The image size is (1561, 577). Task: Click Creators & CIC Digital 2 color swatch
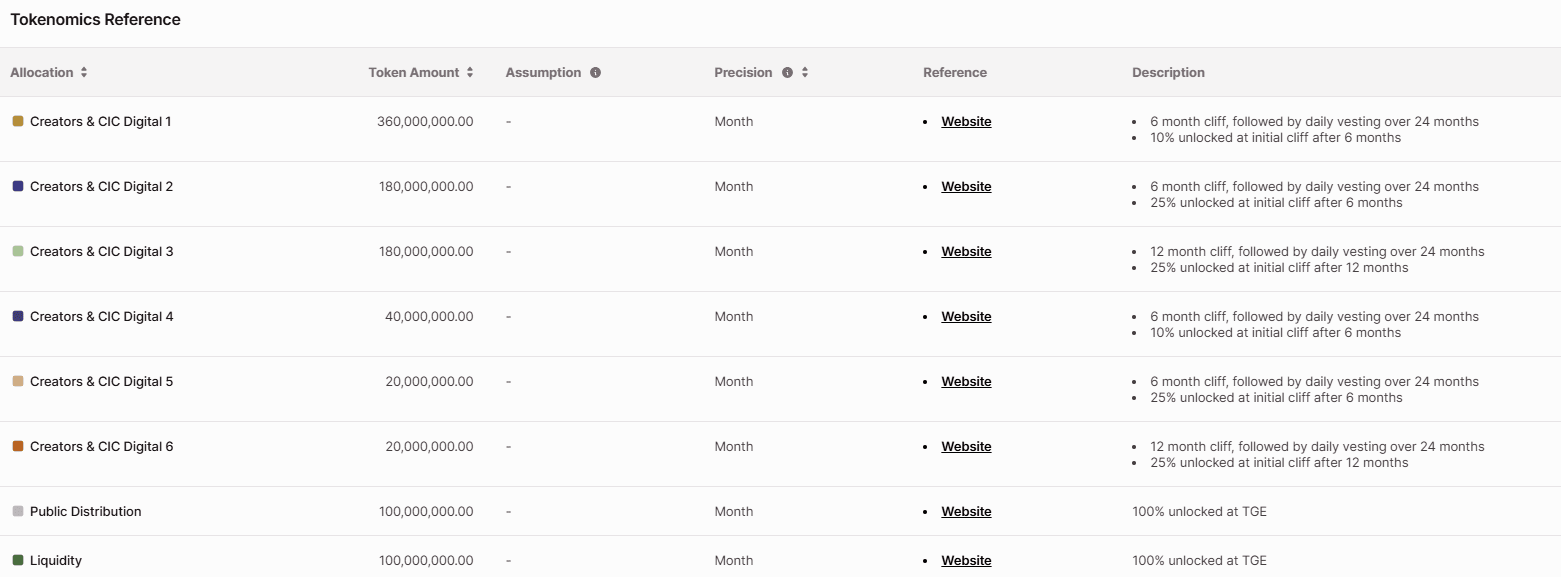tap(18, 186)
